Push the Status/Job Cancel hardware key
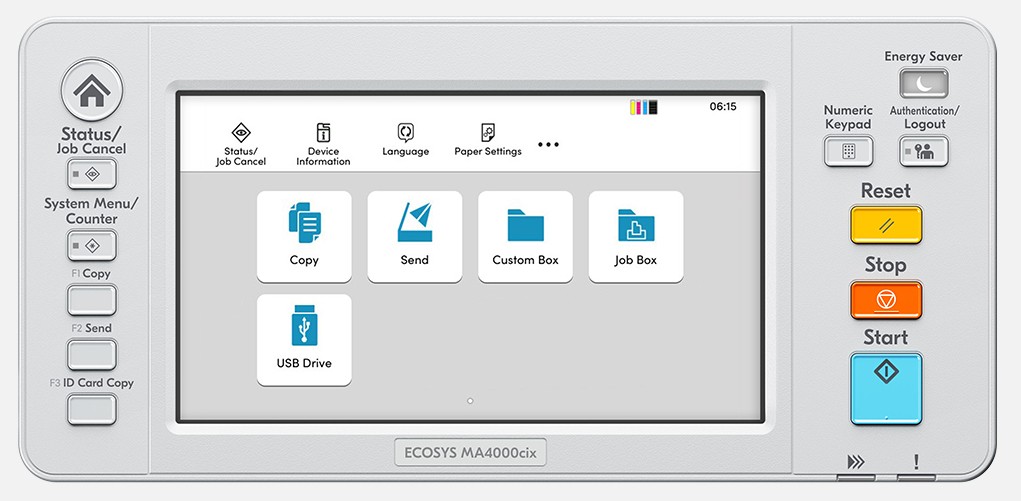 tap(92, 174)
